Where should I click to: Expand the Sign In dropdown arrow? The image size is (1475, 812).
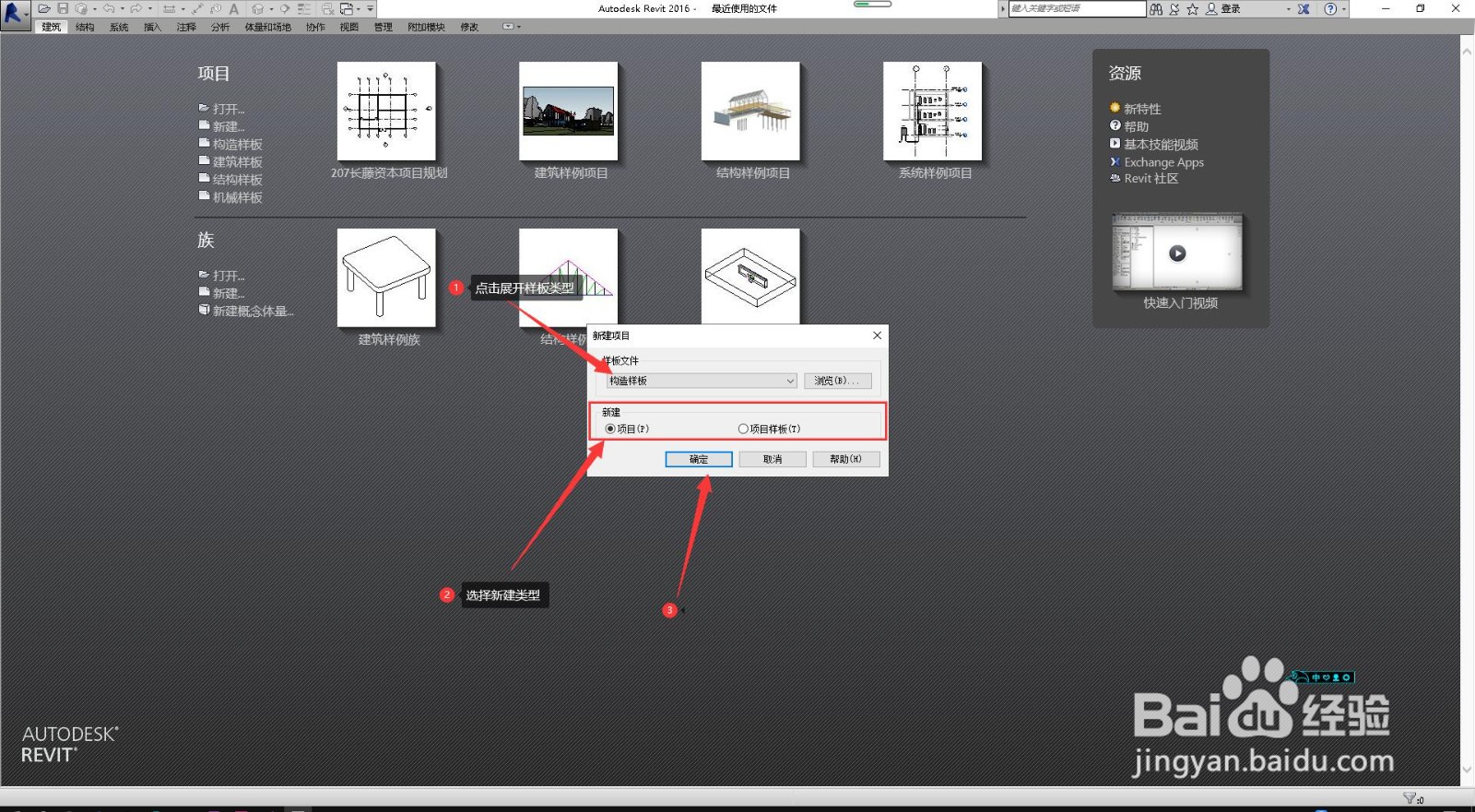point(1288,9)
